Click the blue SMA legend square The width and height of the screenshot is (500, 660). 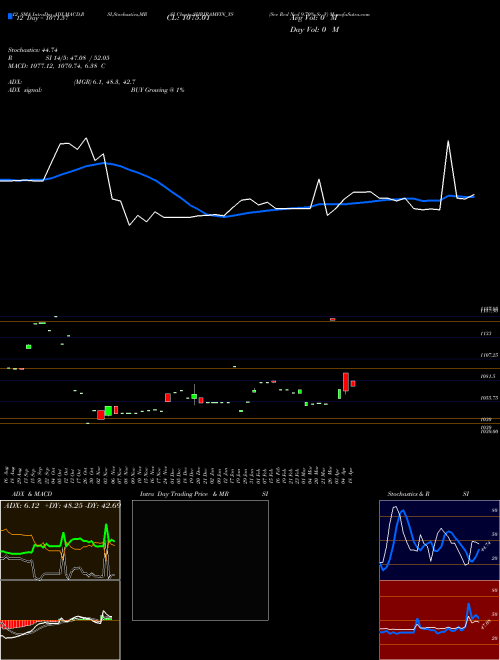(x=10, y=16)
